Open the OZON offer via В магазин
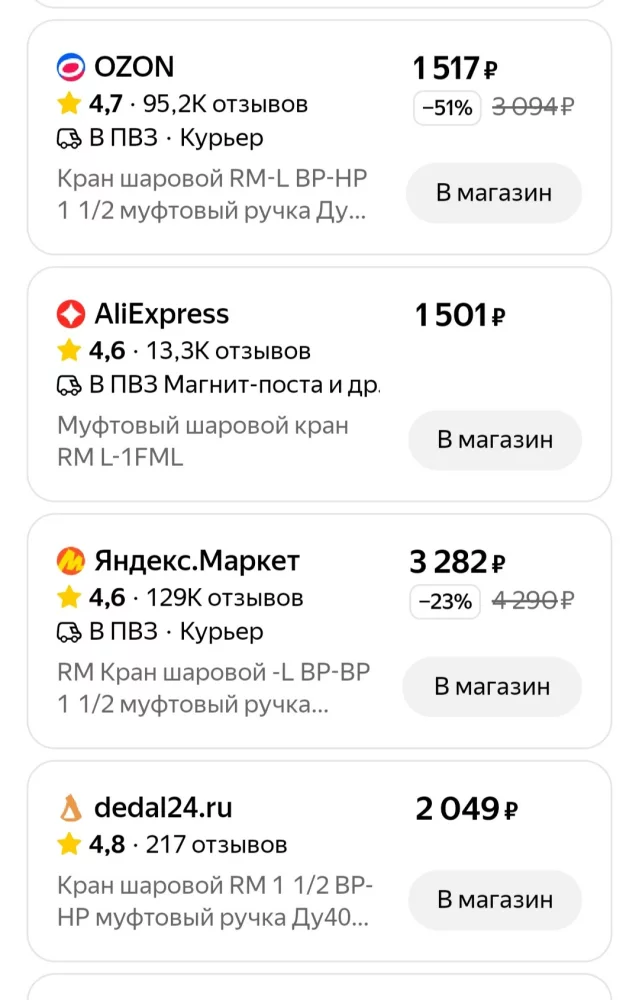The image size is (639, 1000). point(494,193)
